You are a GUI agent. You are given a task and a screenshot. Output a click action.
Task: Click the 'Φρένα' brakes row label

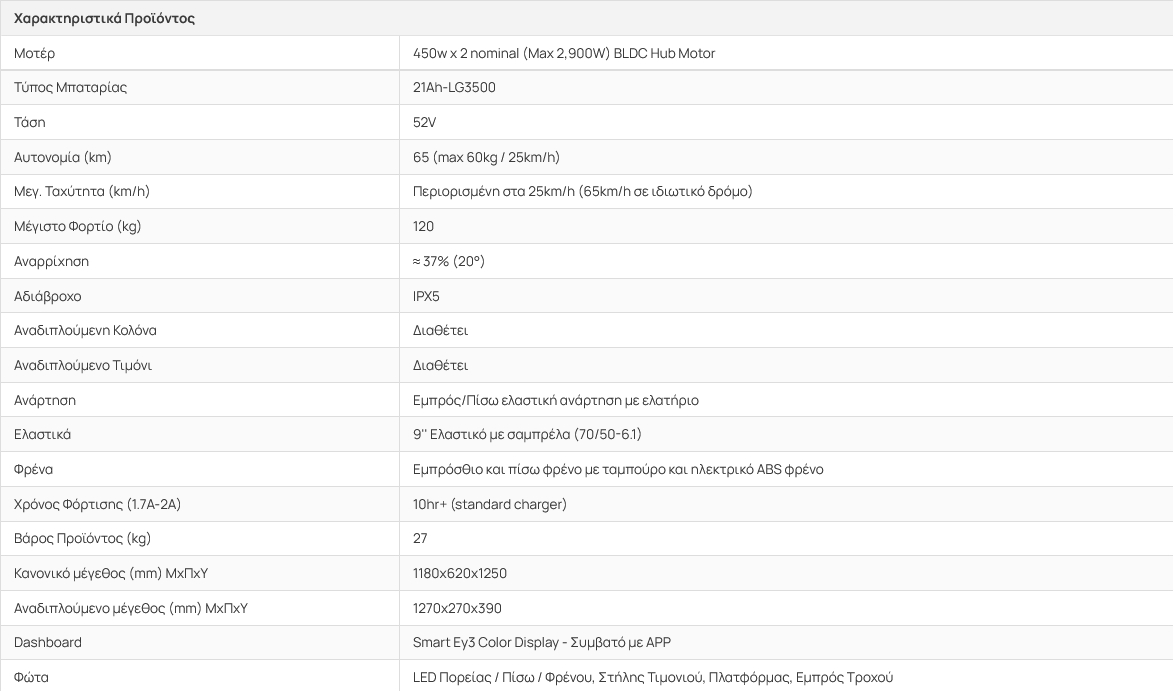[35, 469]
